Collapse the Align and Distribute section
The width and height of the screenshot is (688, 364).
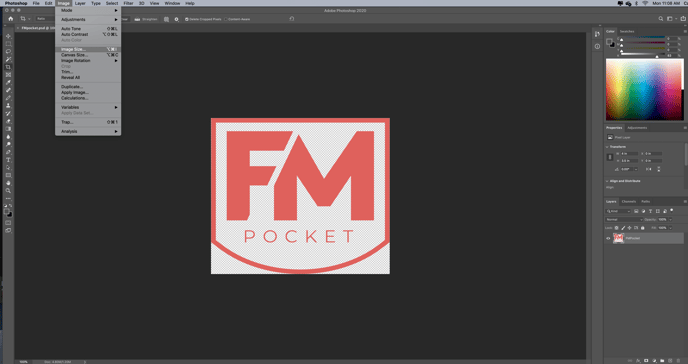click(x=607, y=181)
